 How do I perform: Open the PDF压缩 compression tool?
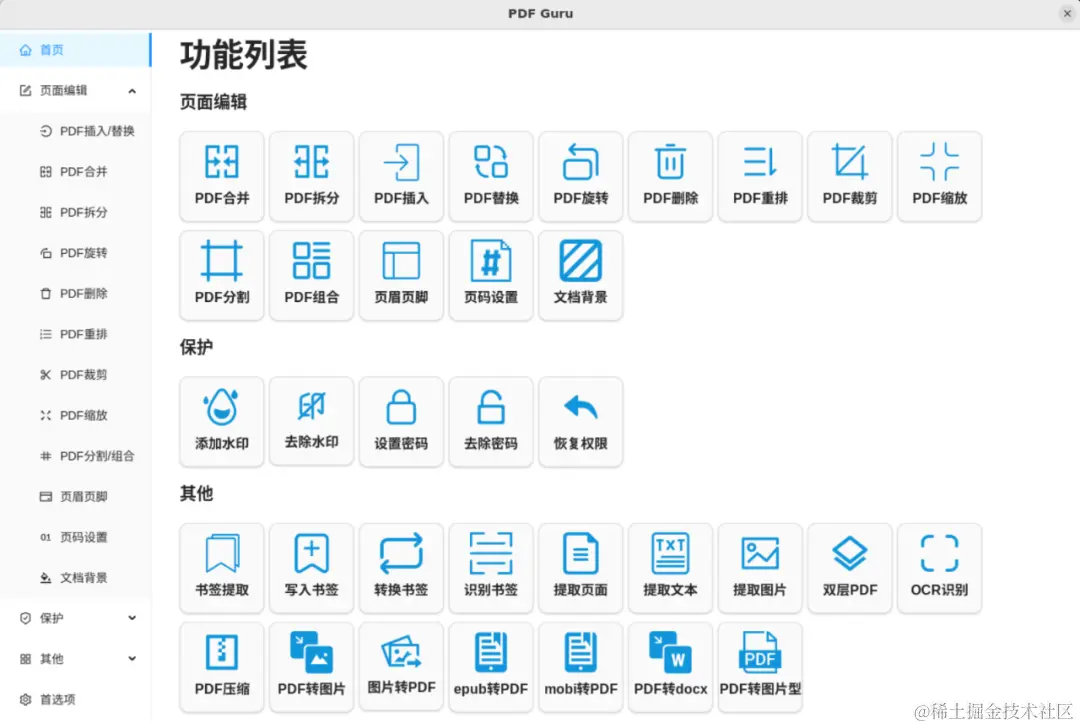click(x=221, y=666)
